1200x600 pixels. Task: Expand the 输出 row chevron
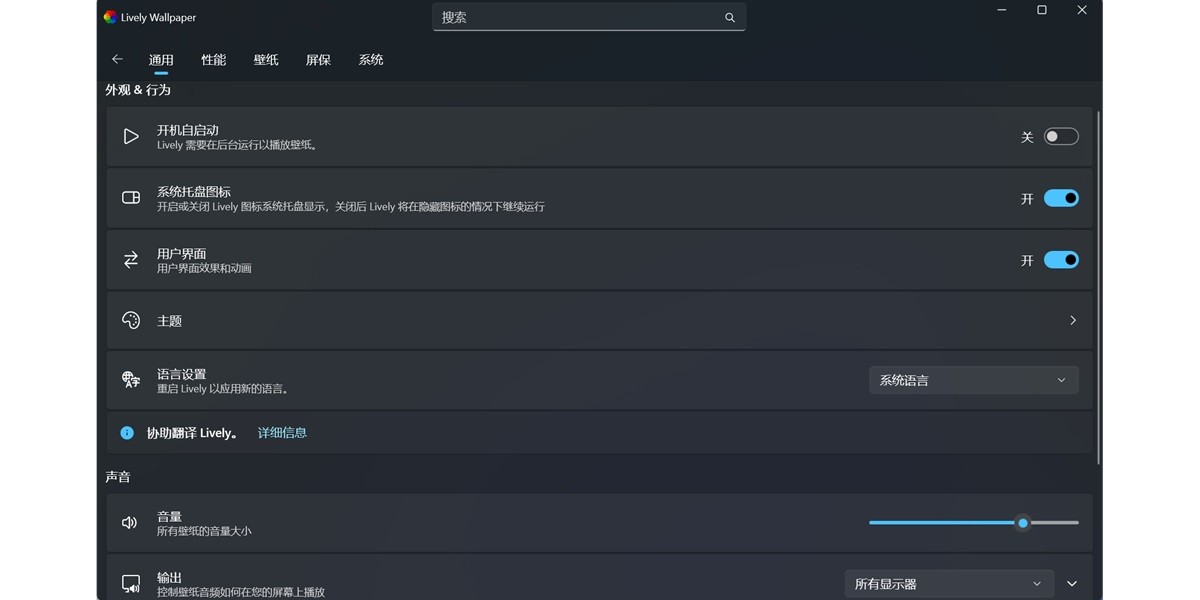[1072, 583]
